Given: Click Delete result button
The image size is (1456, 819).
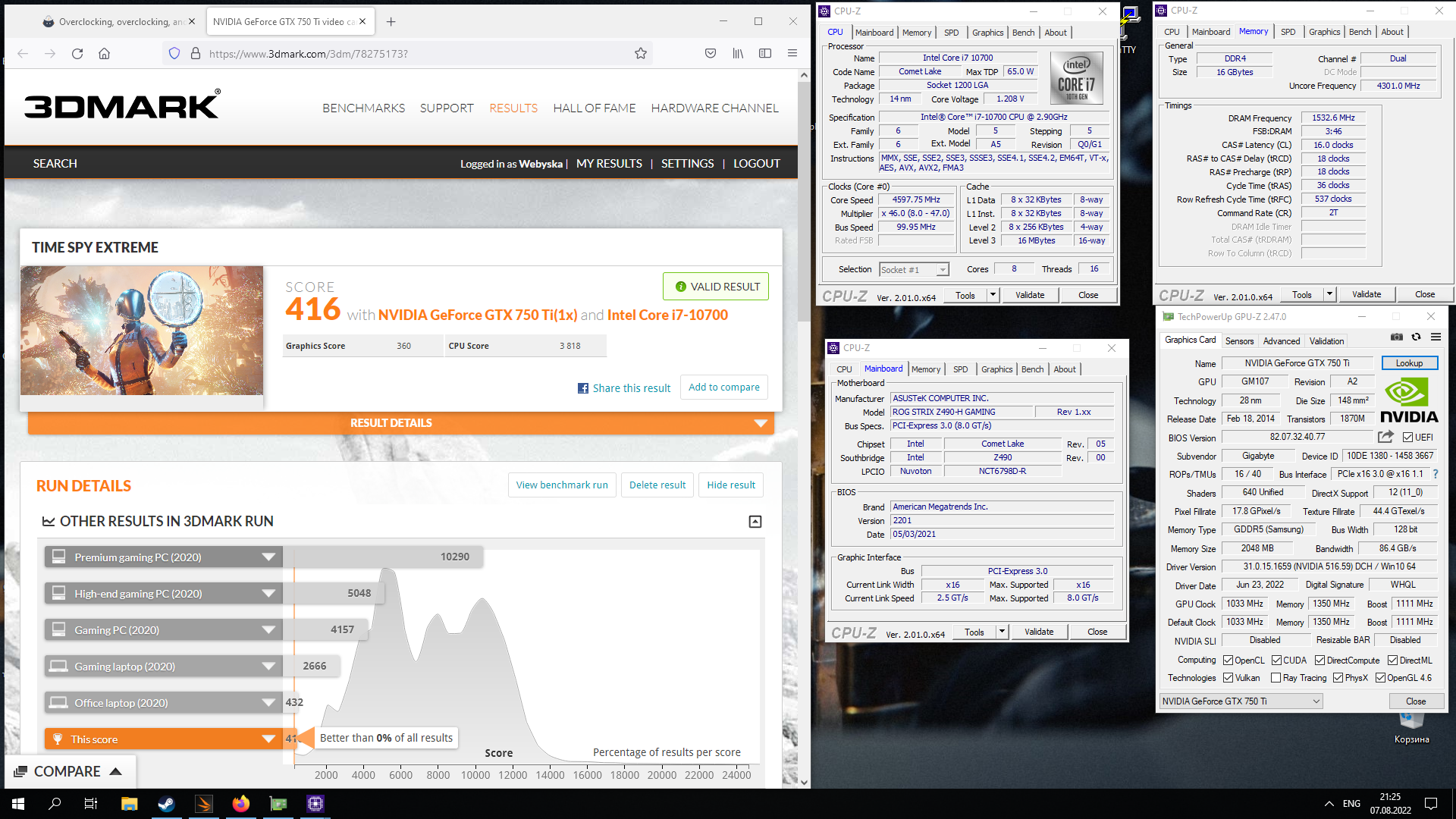Looking at the screenshot, I should [x=657, y=485].
